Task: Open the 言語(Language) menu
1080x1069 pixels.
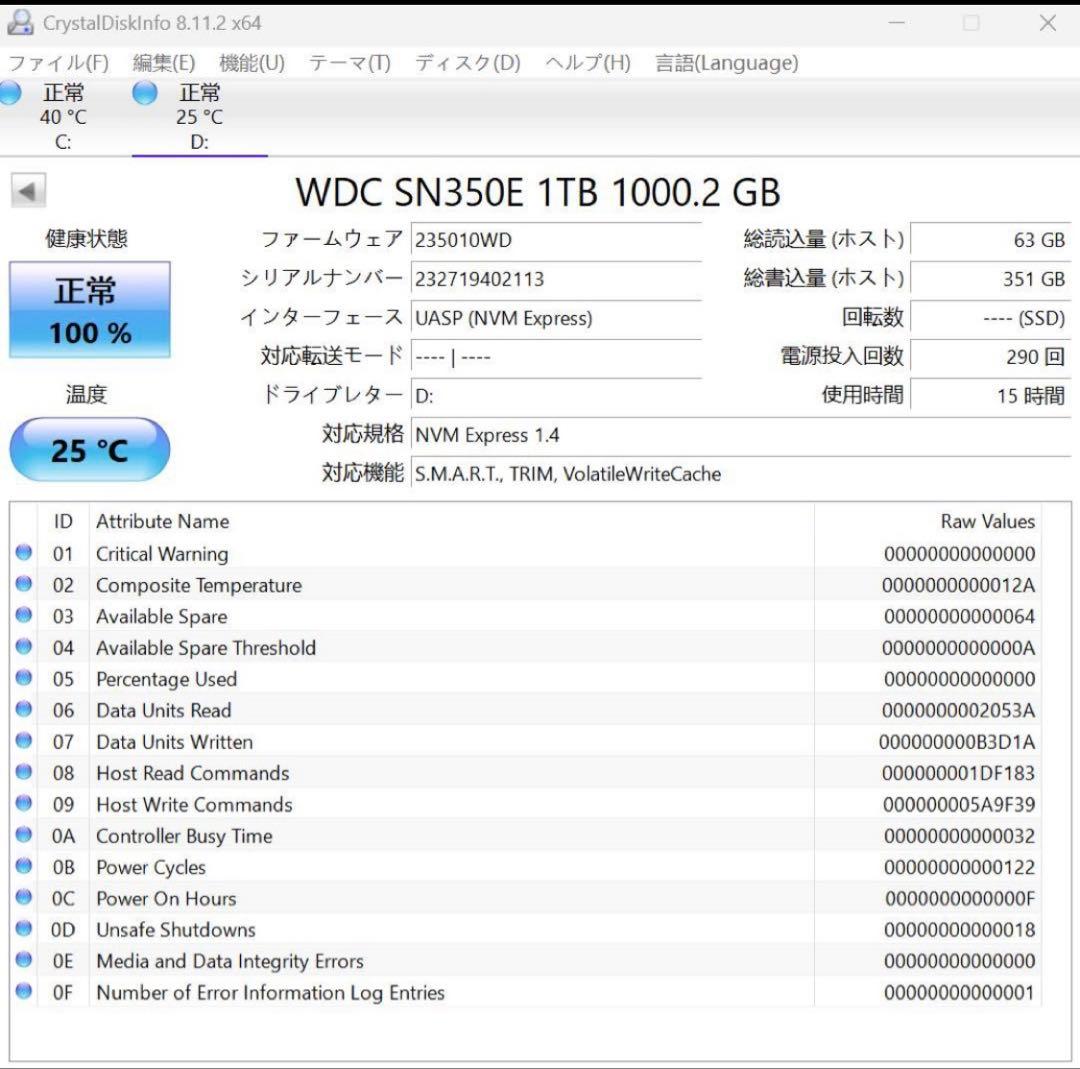Action: [x=725, y=63]
